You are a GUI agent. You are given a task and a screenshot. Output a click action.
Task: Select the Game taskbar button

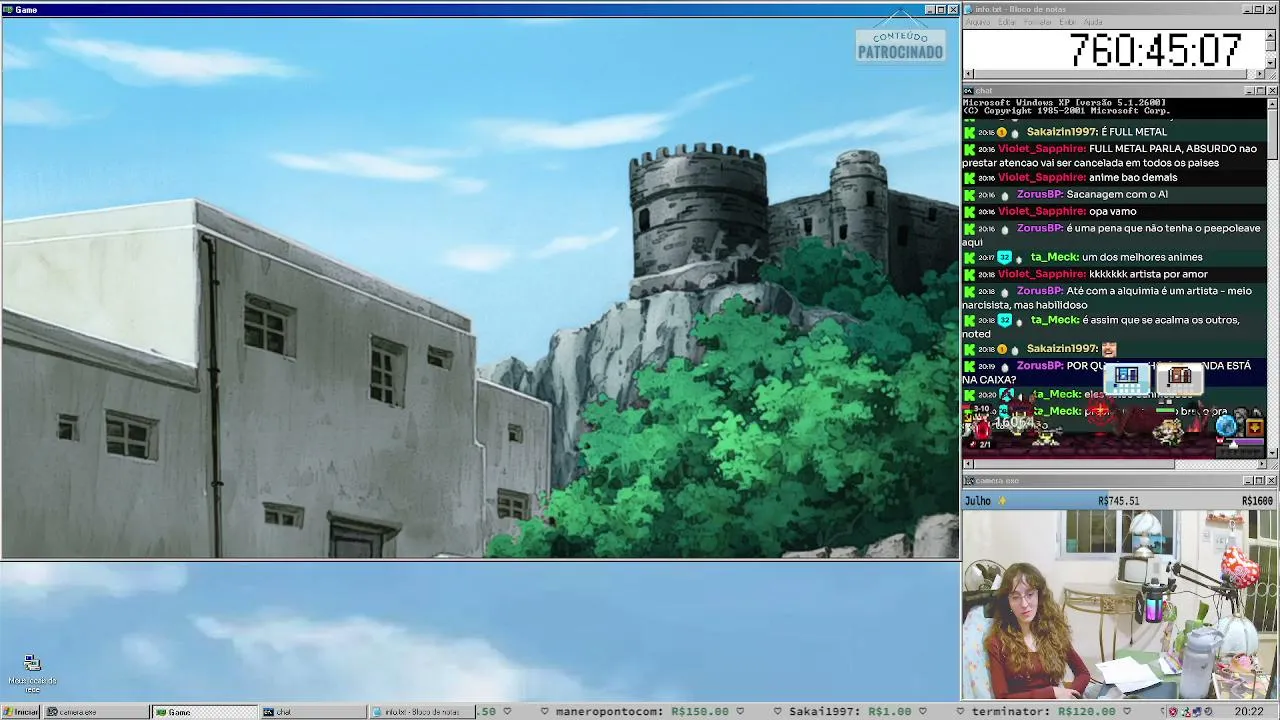coord(205,712)
